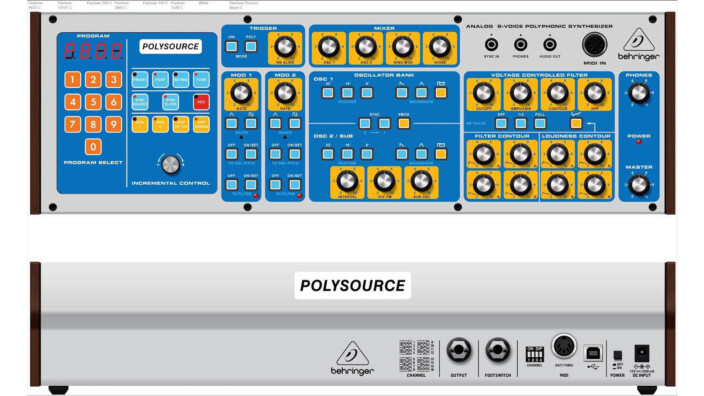The width and height of the screenshot is (704, 396).
Task: Click the PRESET button
Action: [x=140, y=79]
